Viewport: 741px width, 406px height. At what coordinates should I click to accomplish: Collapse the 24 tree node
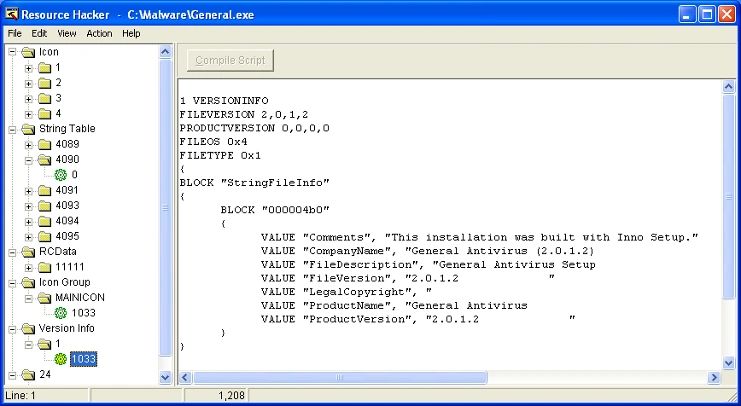tap(13, 375)
